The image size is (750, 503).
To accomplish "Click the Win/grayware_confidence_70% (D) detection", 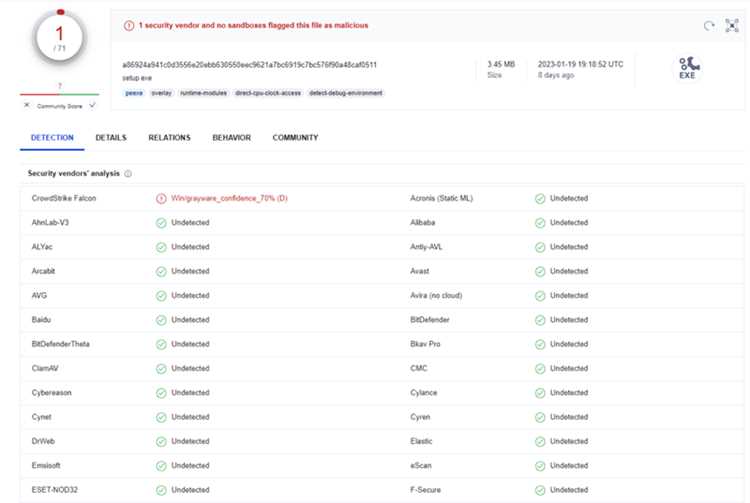I will (x=229, y=198).
